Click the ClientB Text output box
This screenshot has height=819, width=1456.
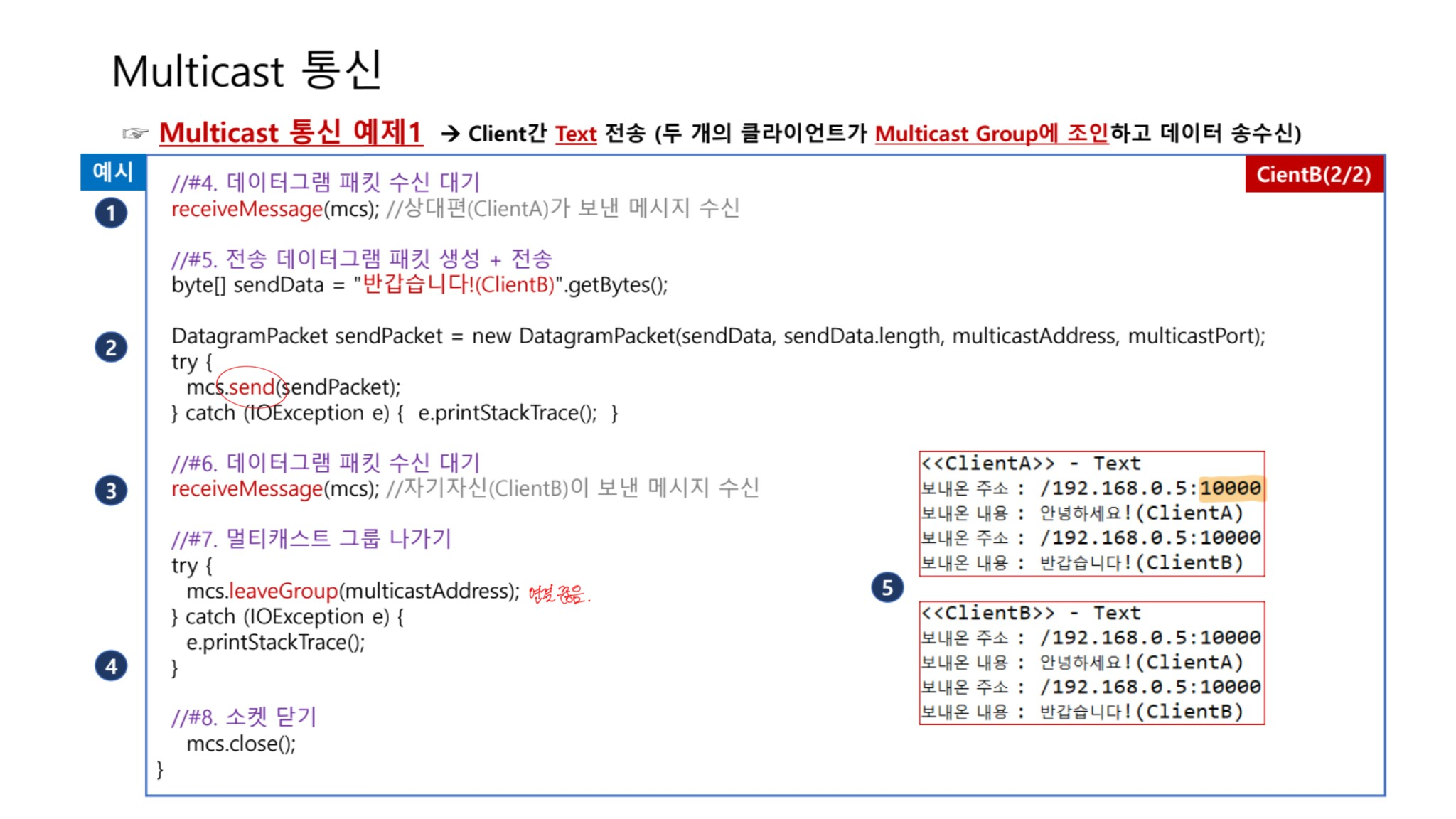tap(1091, 663)
